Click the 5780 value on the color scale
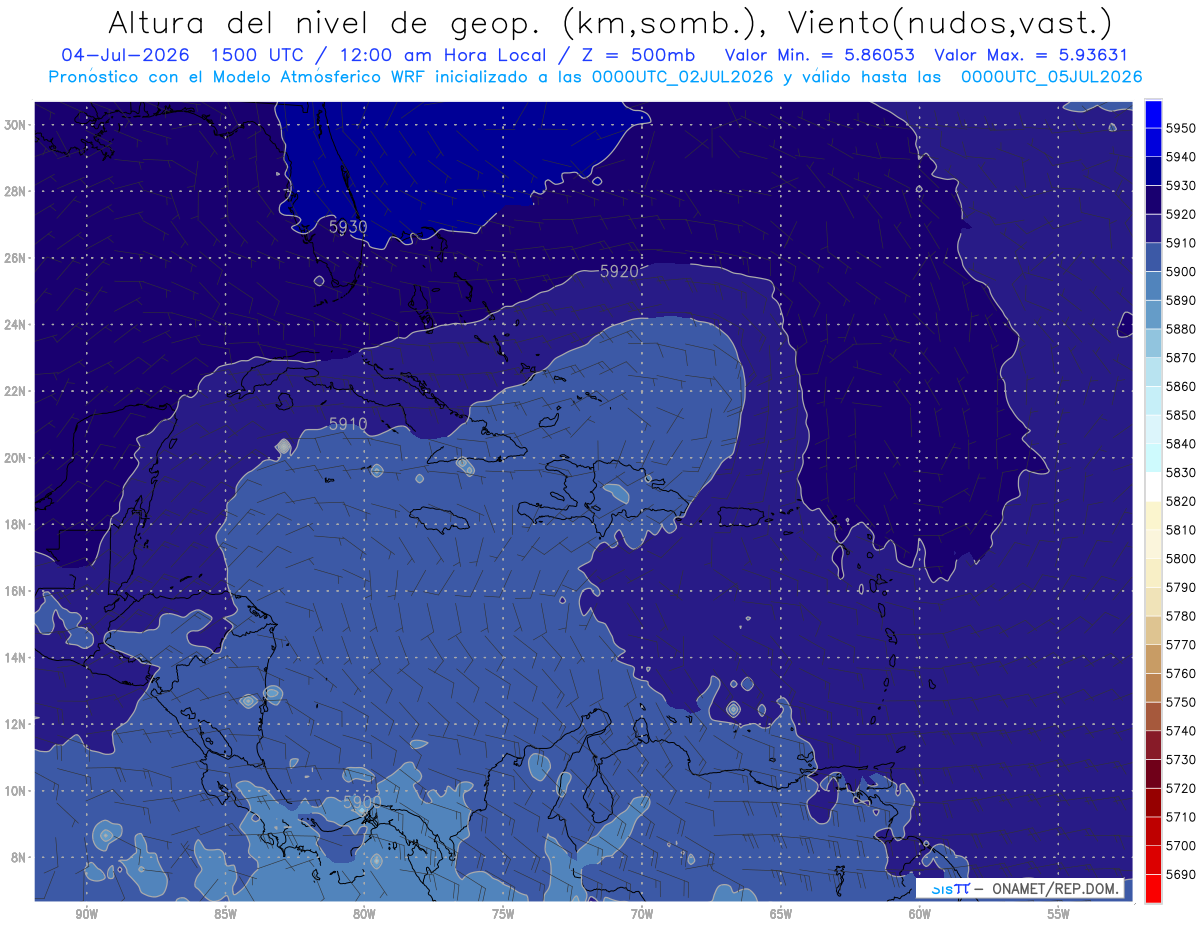The width and height of the screenshot is (1200, 927). [x=1181, y=616]
